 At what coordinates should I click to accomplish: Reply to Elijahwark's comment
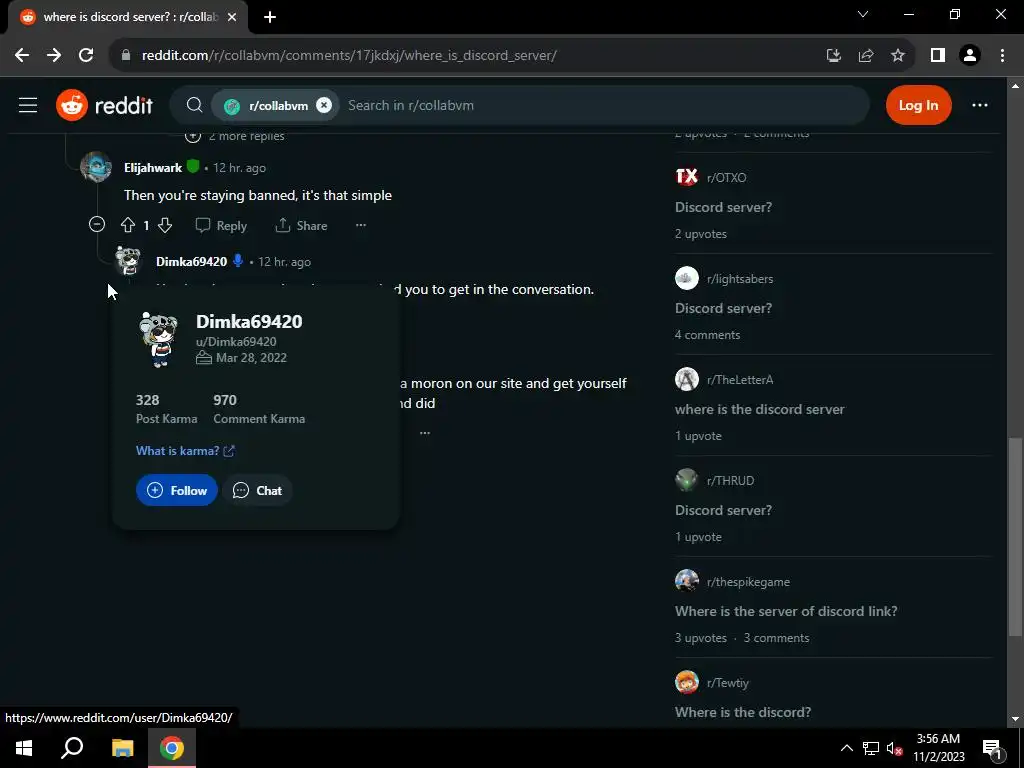(x=221, y=225)
